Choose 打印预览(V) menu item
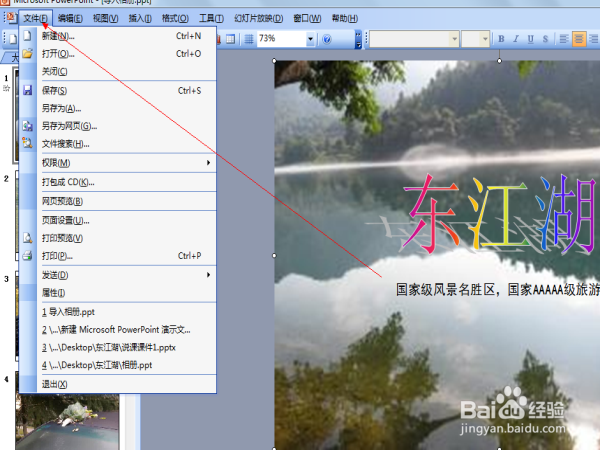This screenshot has height=450, width=600. 119,238
